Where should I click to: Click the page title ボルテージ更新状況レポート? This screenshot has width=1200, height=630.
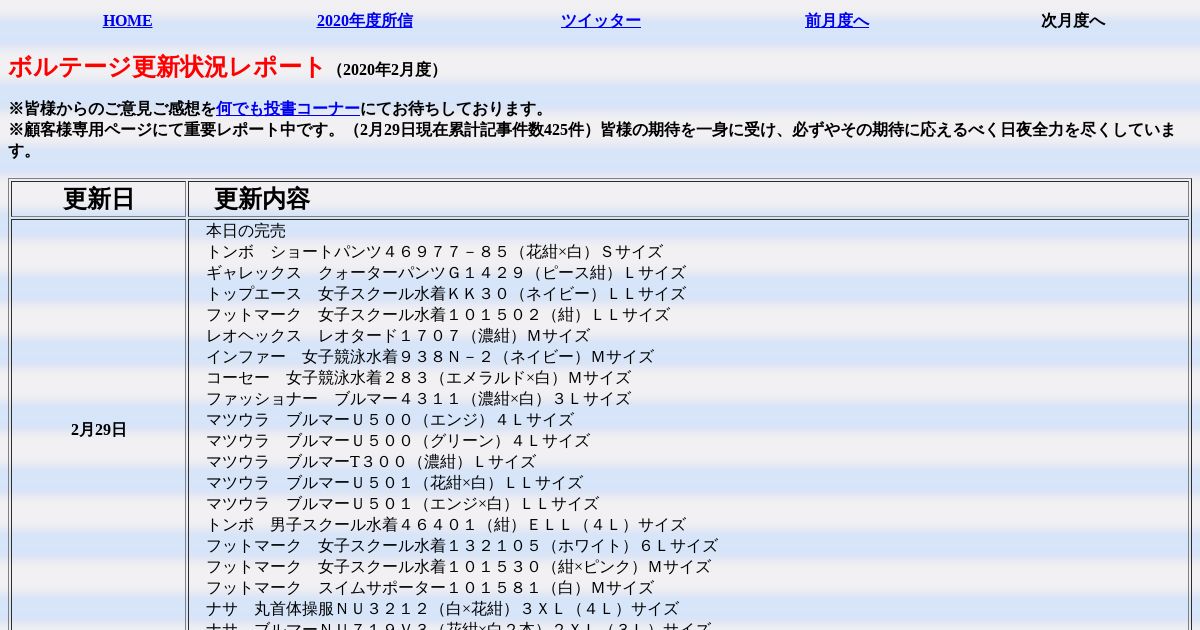click(x=166, y=67)
